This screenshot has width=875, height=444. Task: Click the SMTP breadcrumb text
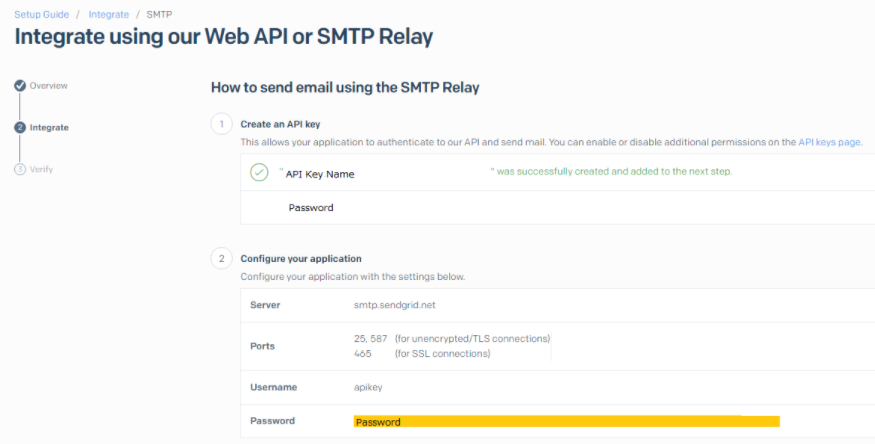[x=160, y=15]
